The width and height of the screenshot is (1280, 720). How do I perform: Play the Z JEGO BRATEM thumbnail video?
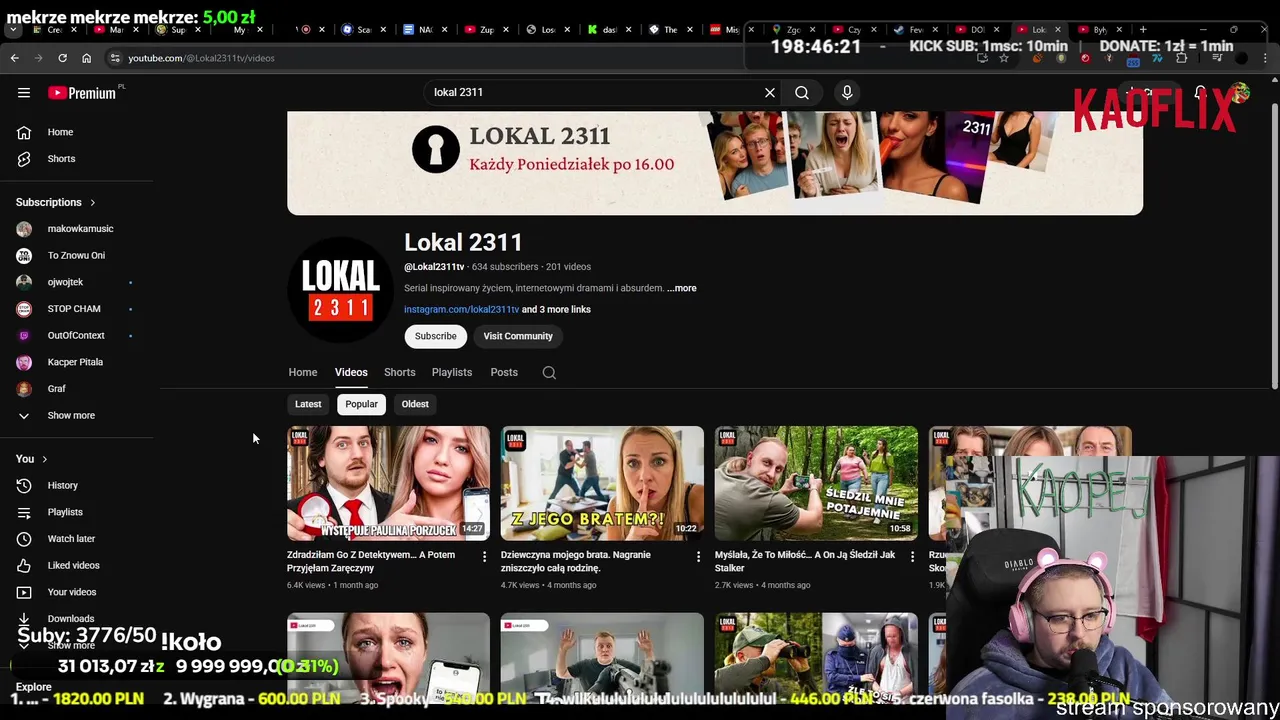[602, 483]
